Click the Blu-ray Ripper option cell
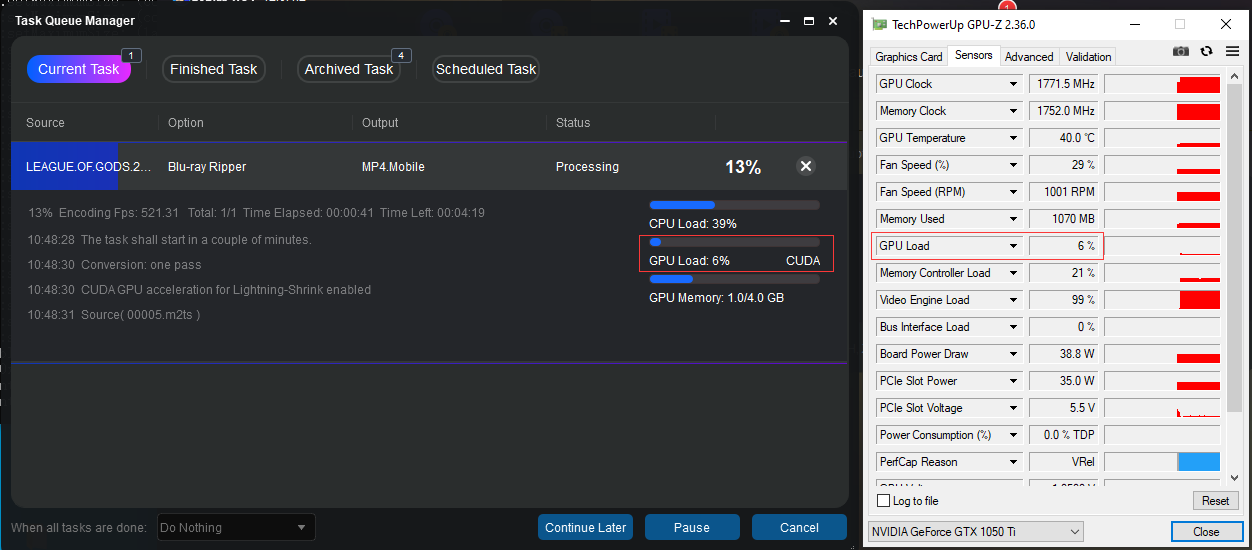The width and height of the screenshot is (1252, 550). (x=207, y=167)
